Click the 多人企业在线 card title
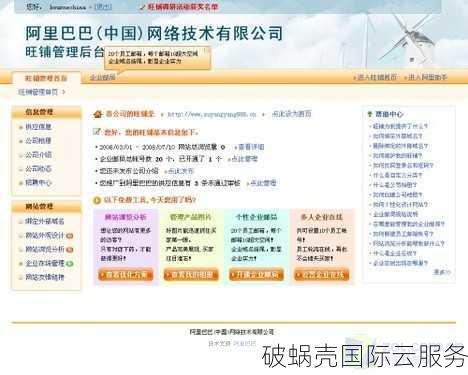This screenshot has height=375, width=468. (322, 217)
